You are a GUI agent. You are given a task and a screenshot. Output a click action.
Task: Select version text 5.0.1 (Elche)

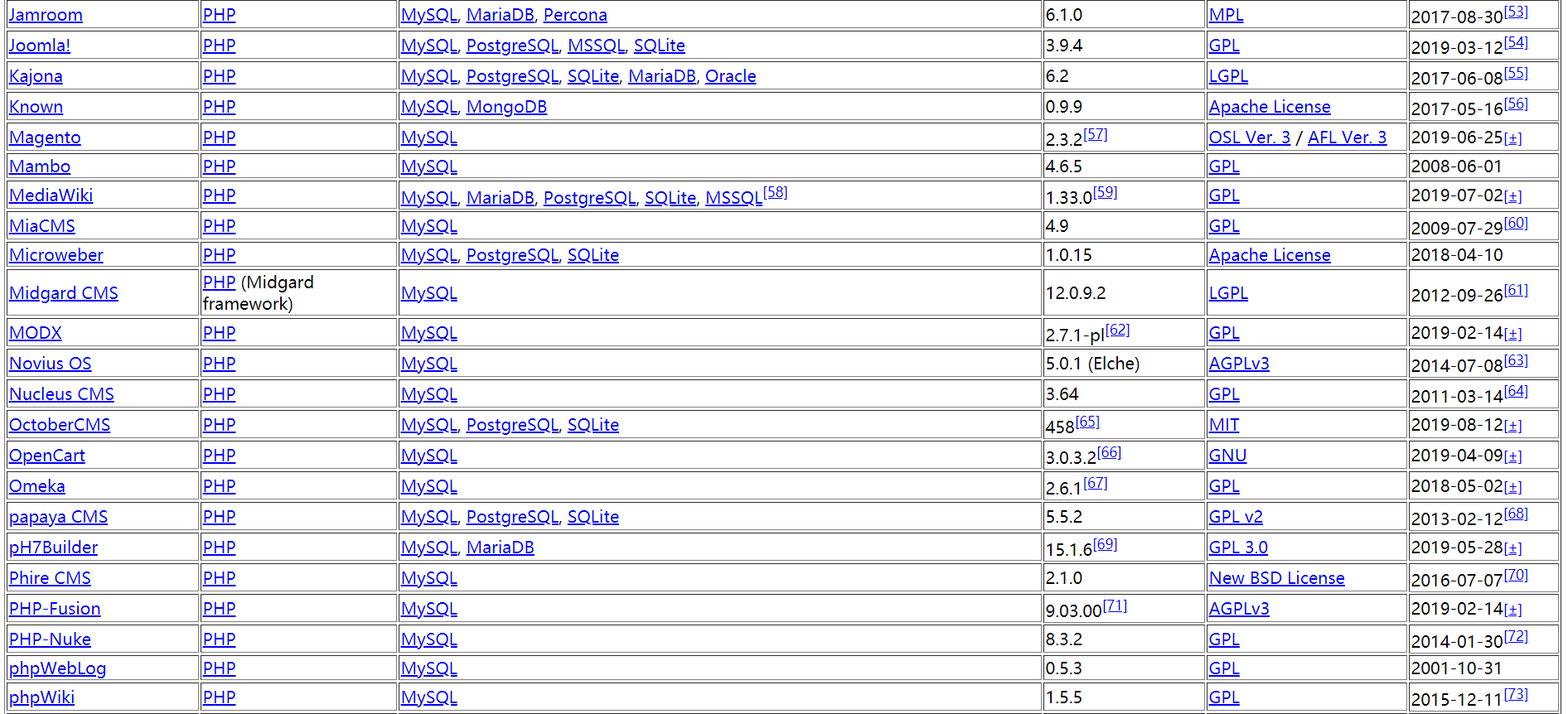click(1092, 364)
